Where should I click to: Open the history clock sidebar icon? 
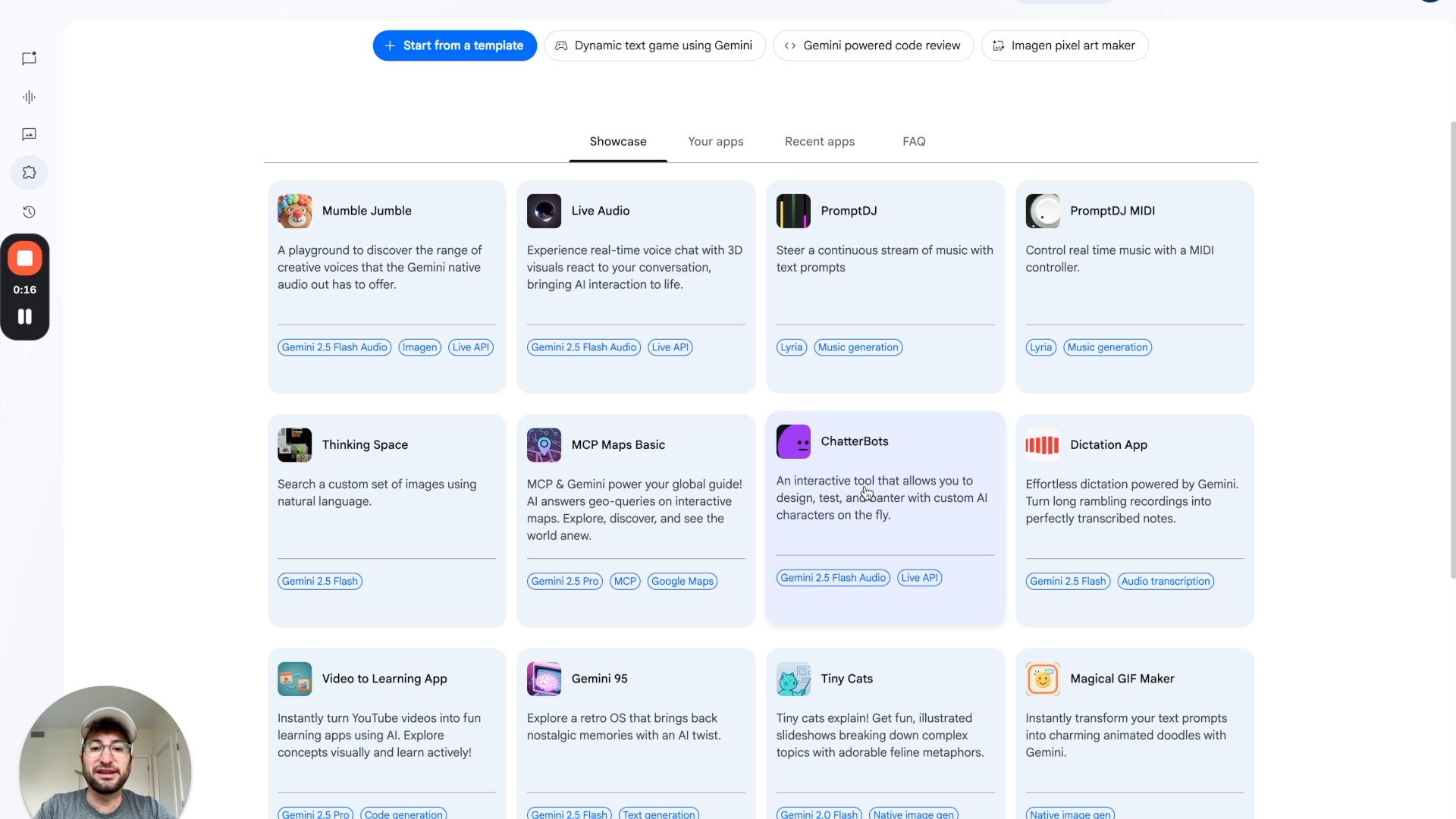tap(29, 212)
